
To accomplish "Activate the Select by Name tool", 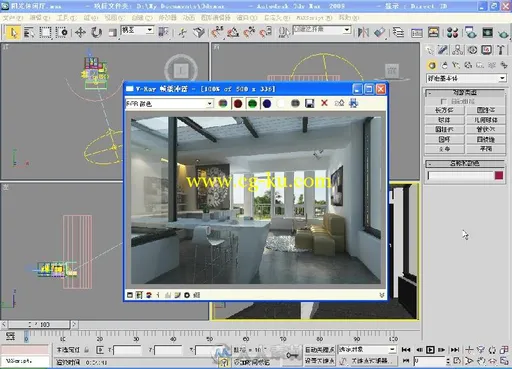I will click(29, 32).
